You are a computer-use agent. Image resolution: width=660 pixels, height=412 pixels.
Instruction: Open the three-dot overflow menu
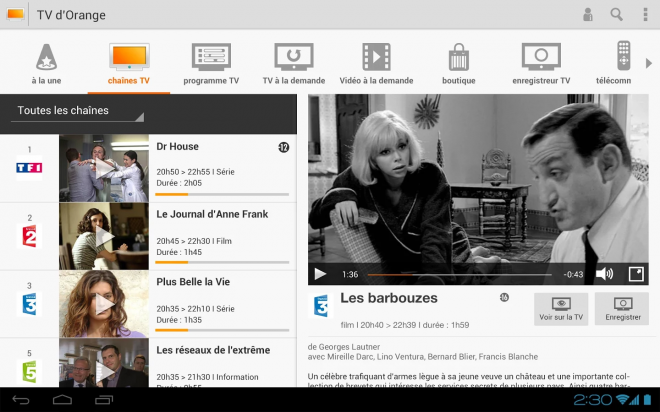(645, 15)
